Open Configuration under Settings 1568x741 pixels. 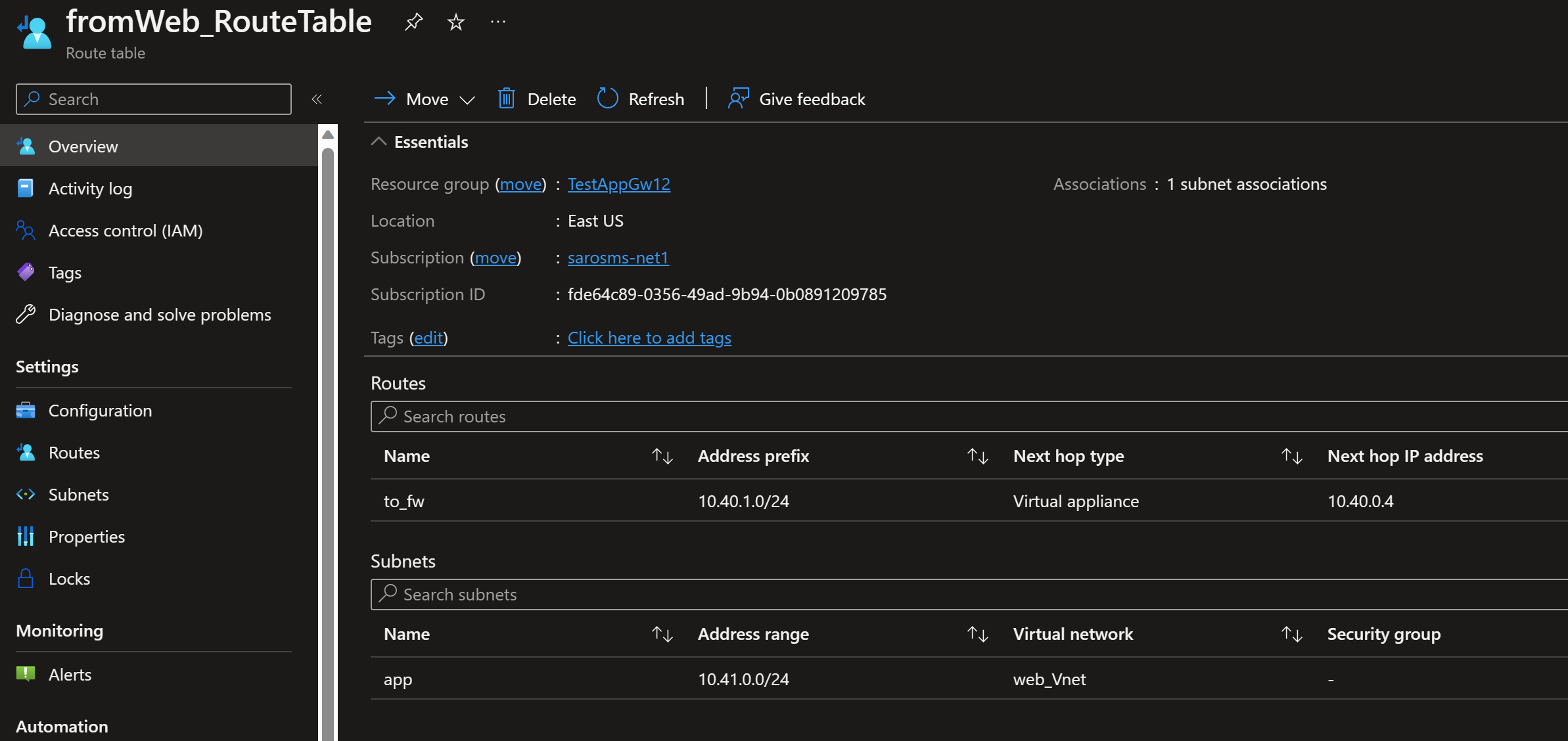(x=100, y=411)
